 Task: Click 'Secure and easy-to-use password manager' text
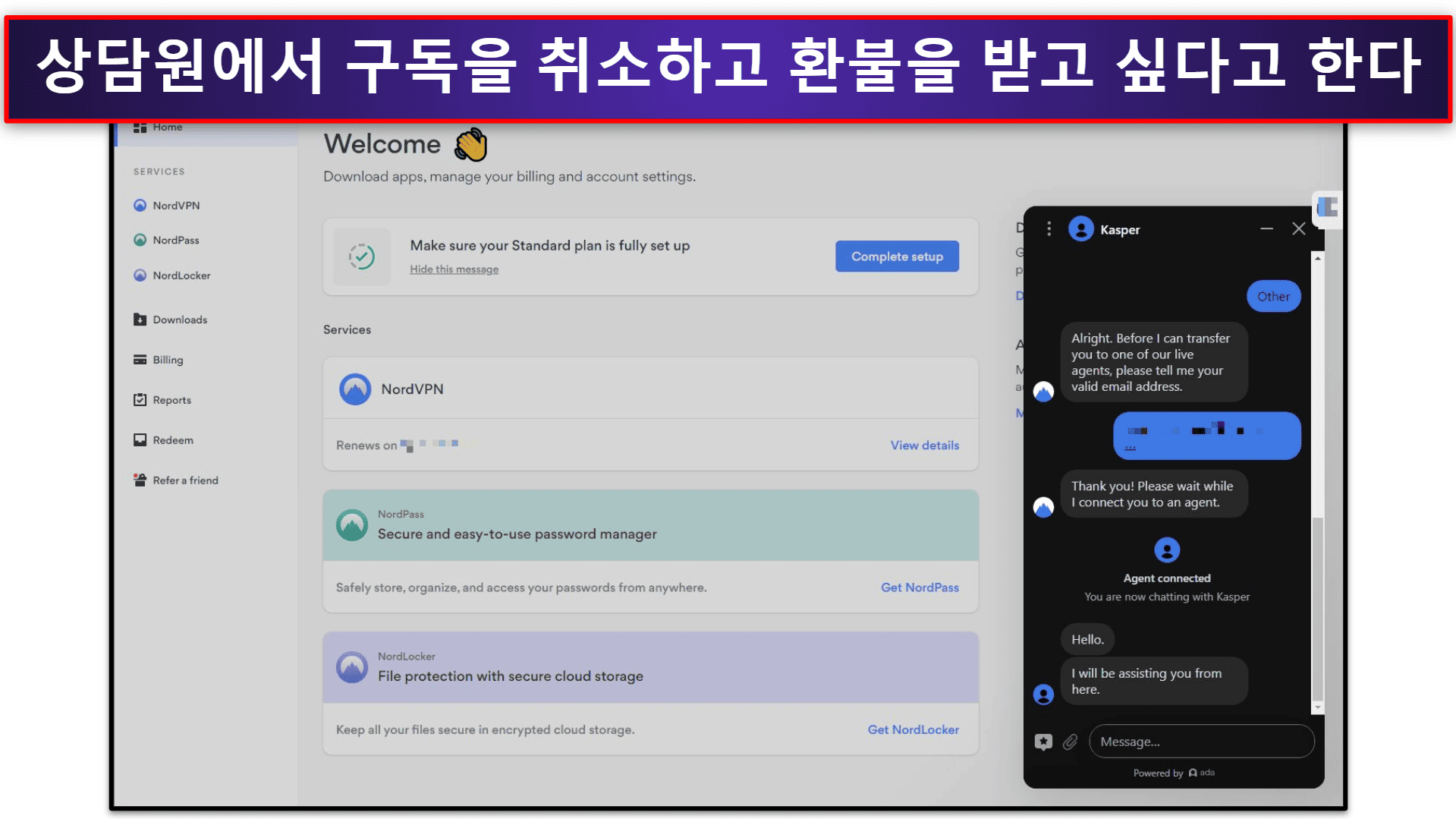(x=517, y=534)
